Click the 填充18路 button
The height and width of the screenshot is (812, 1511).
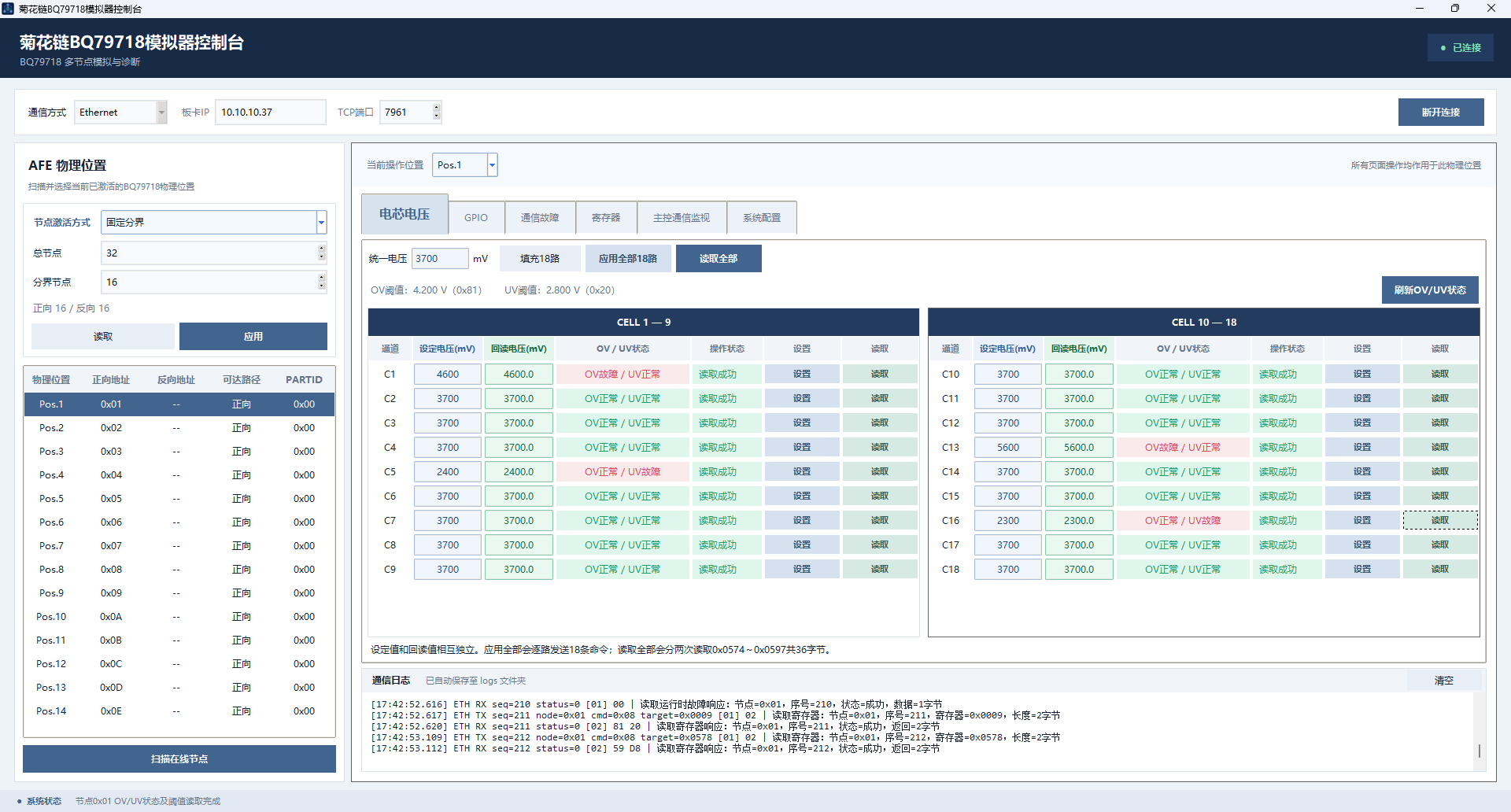coord(540,259)
